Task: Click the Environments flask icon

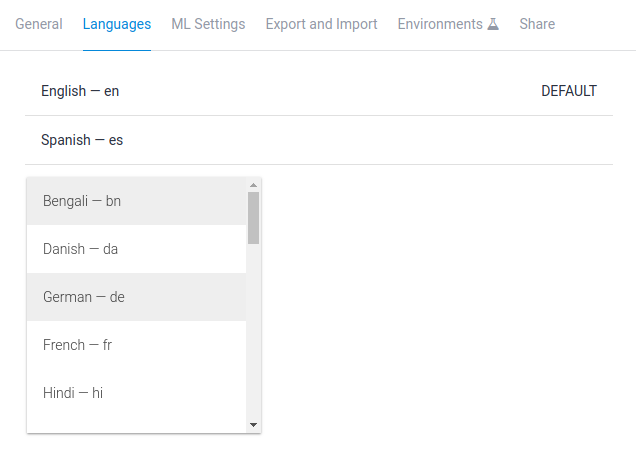Action: tap(493, 24)
